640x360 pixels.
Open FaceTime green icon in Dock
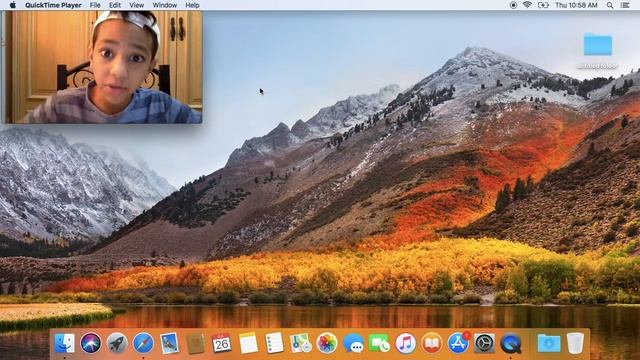379,343
